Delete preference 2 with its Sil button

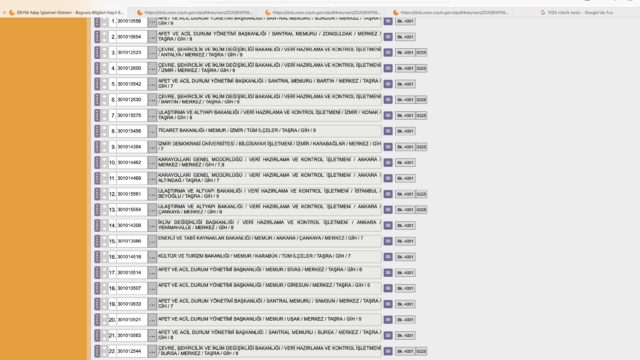tap(388, 37)
